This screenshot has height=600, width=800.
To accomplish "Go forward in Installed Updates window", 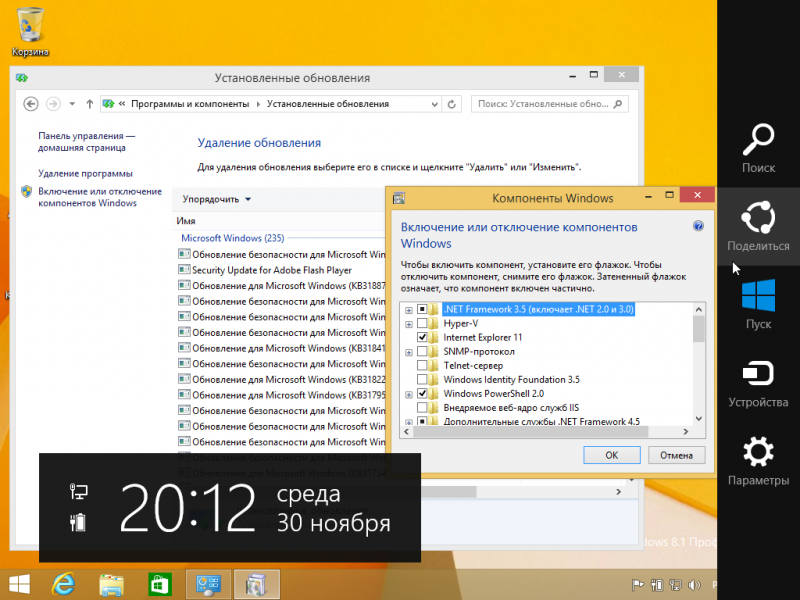I will coord(53,104).
